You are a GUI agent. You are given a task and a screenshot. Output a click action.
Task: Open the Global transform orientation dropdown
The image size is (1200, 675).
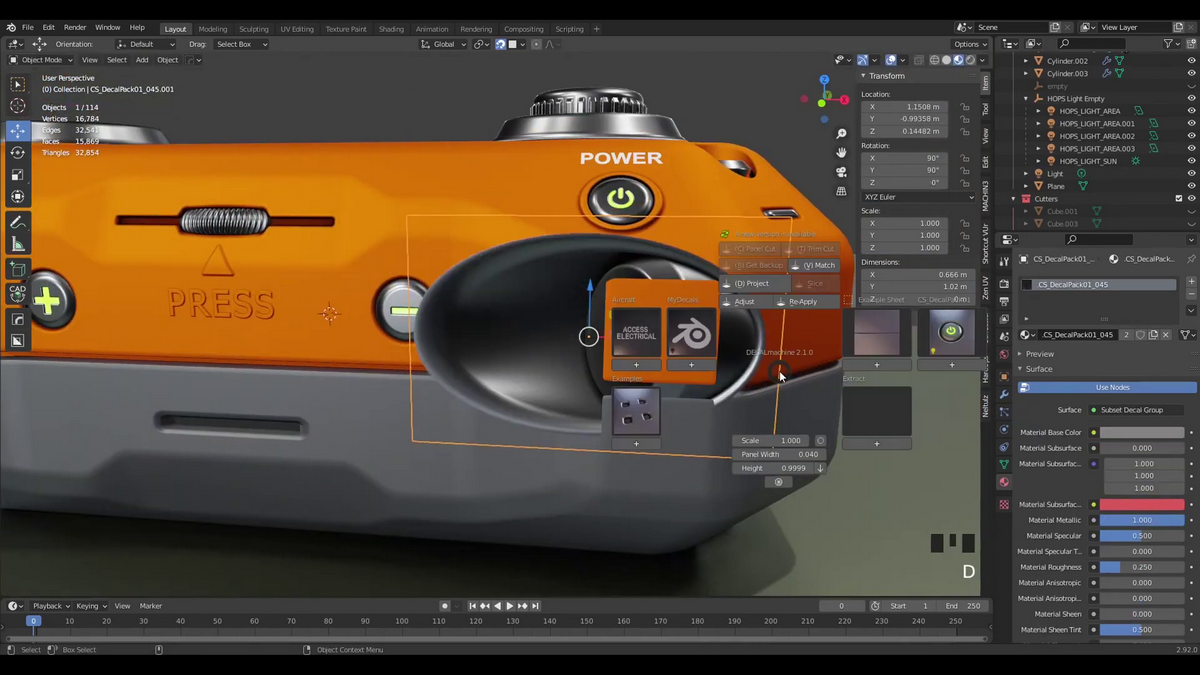(x=443, y=44)
